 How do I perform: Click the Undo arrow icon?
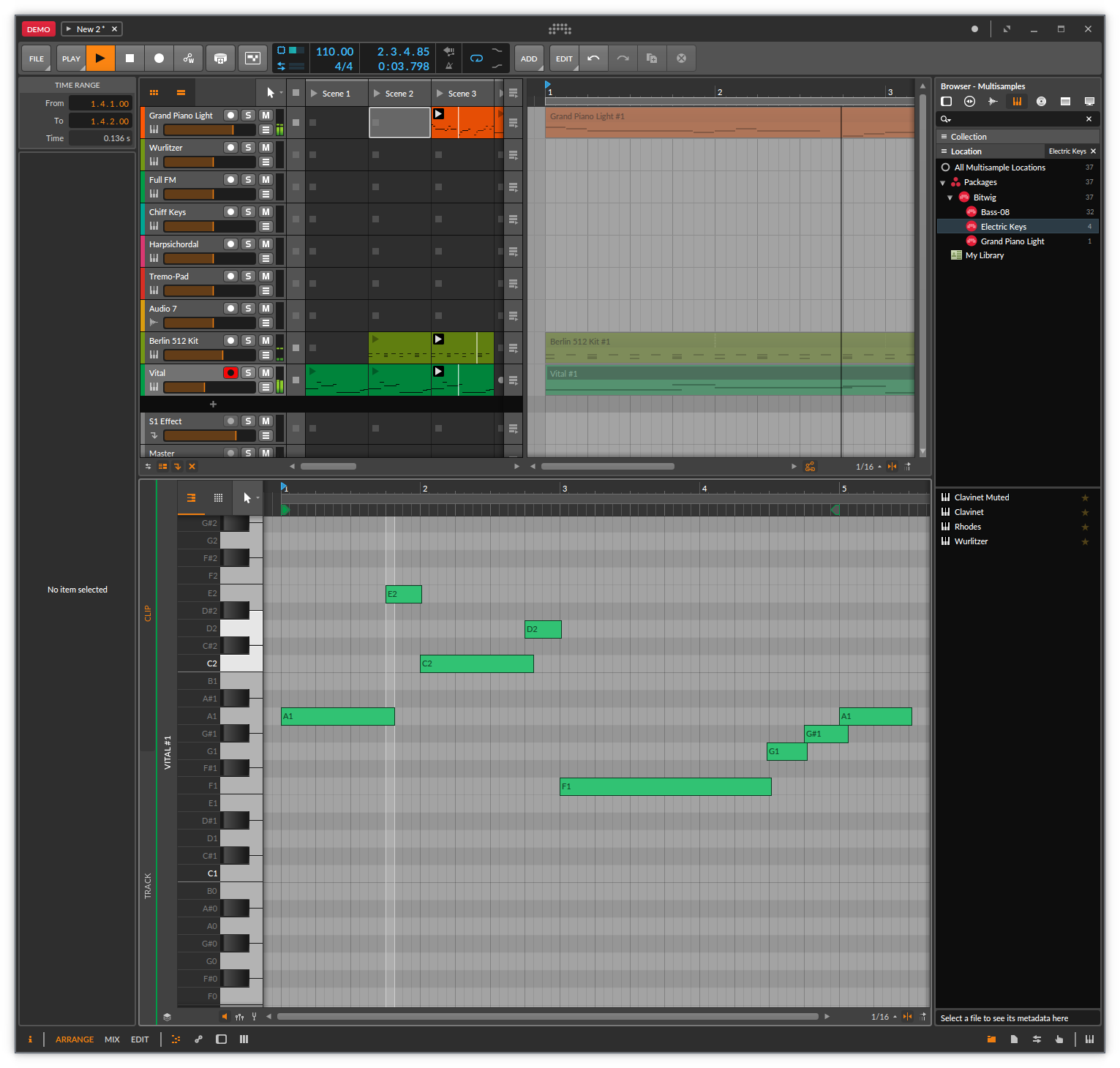(593, 59)
